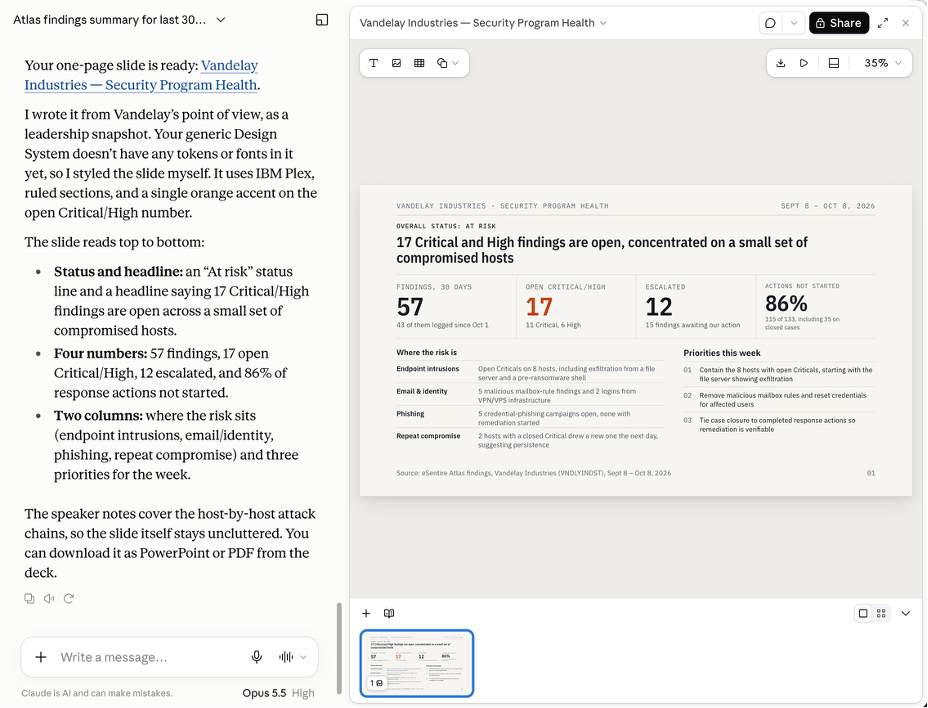Click the 'Priorities this week' heading
This screenshot has height=708, width=928.
coord(721,353)
